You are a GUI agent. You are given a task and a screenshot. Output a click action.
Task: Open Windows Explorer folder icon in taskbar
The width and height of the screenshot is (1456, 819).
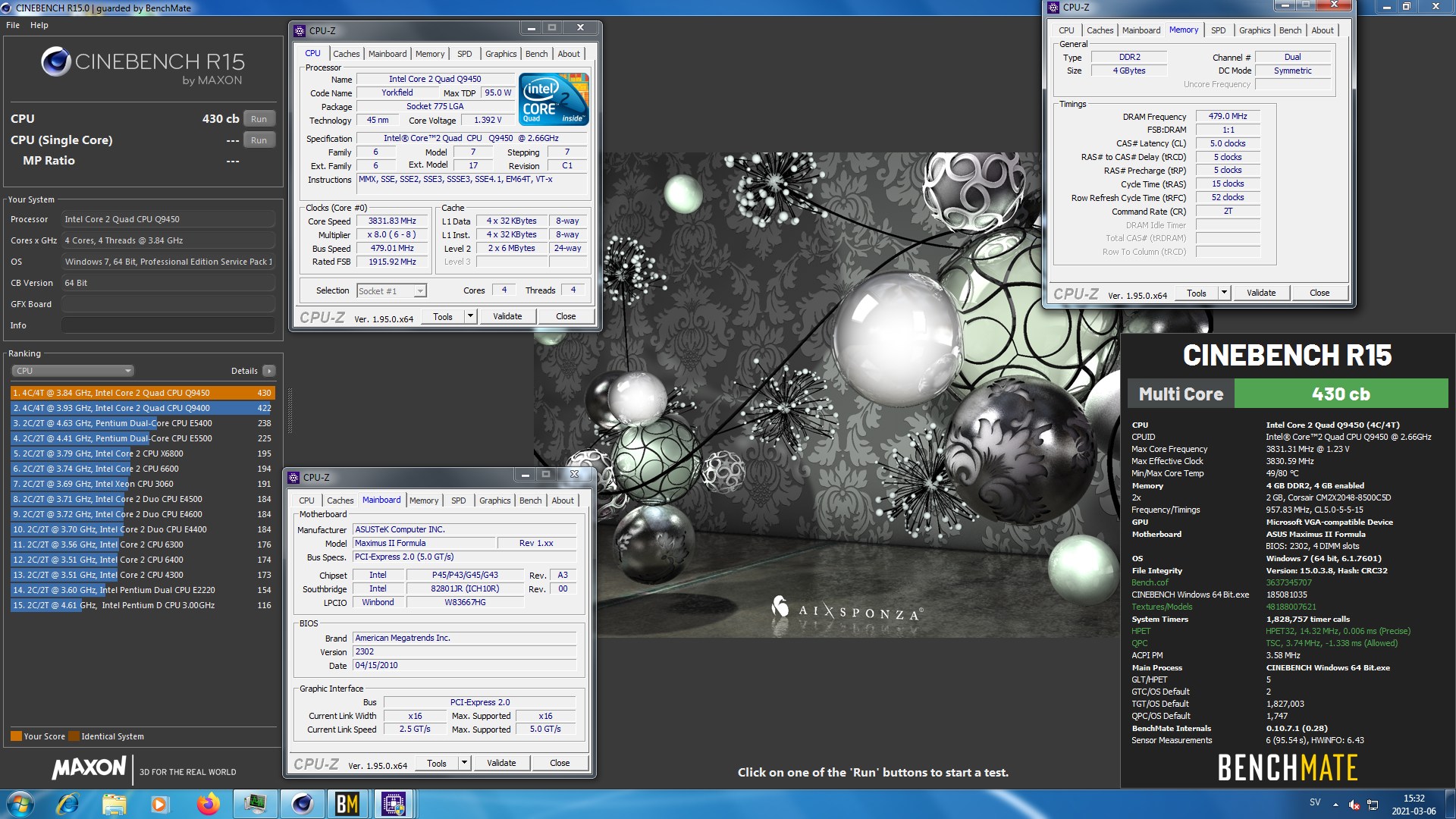tap(115, 804)
